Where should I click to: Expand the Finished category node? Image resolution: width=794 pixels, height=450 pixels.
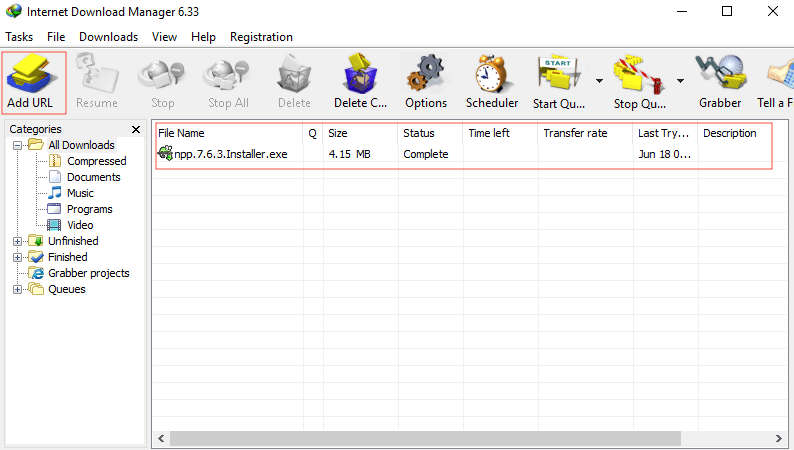tap(17, 257)
